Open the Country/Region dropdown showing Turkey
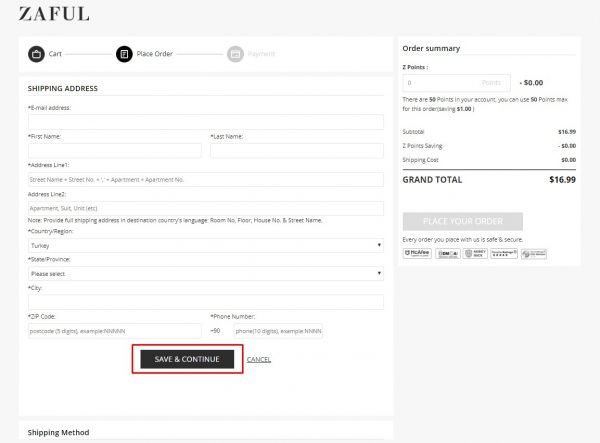600x443 pixels. point(206,245)
